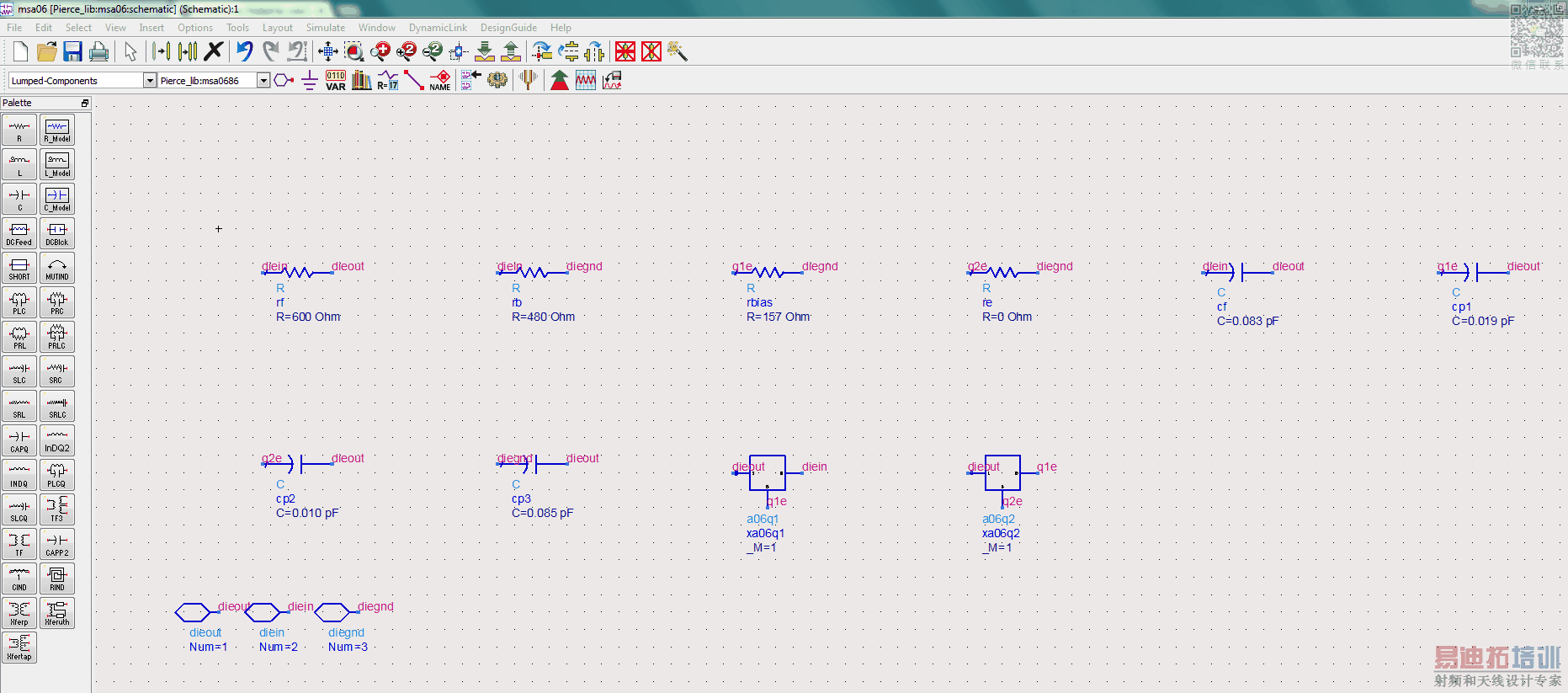Expand the Pierce_lib:msa0686 component history dropdown
This screenshot has height=693, width=1568.
(263, 81)
